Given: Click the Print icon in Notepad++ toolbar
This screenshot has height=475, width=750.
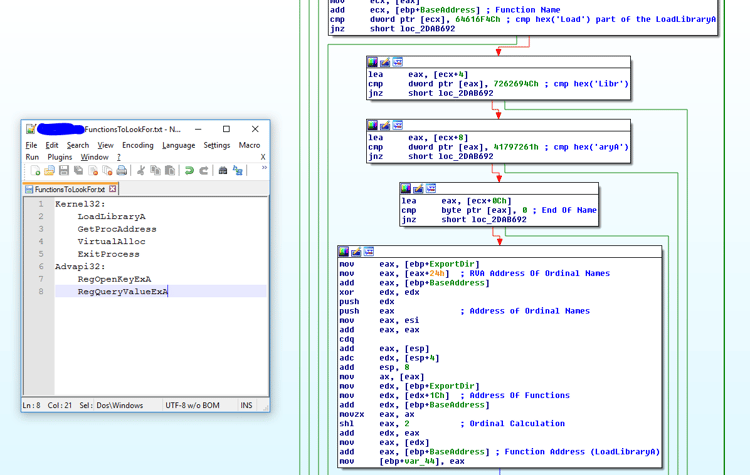Looking at the screenshot, I should coord(121,171).
